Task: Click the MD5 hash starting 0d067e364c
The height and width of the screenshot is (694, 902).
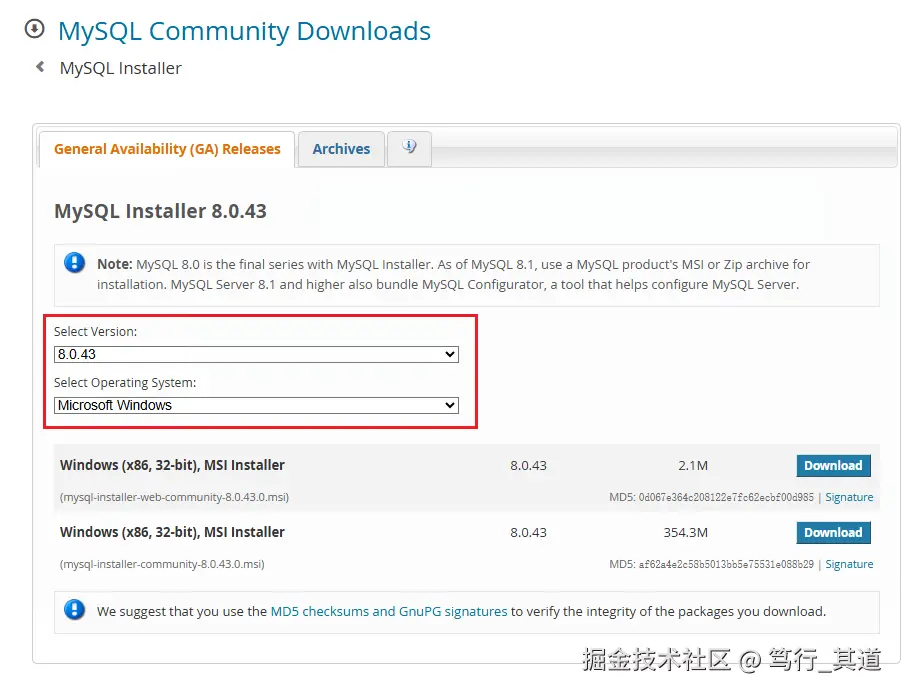Action: [726, 497]
